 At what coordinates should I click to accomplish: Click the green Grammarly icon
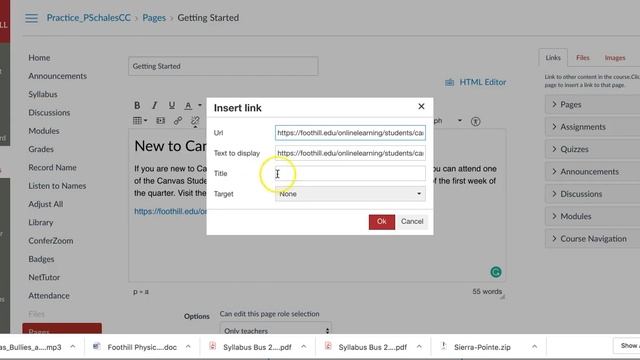click(496, 272)
